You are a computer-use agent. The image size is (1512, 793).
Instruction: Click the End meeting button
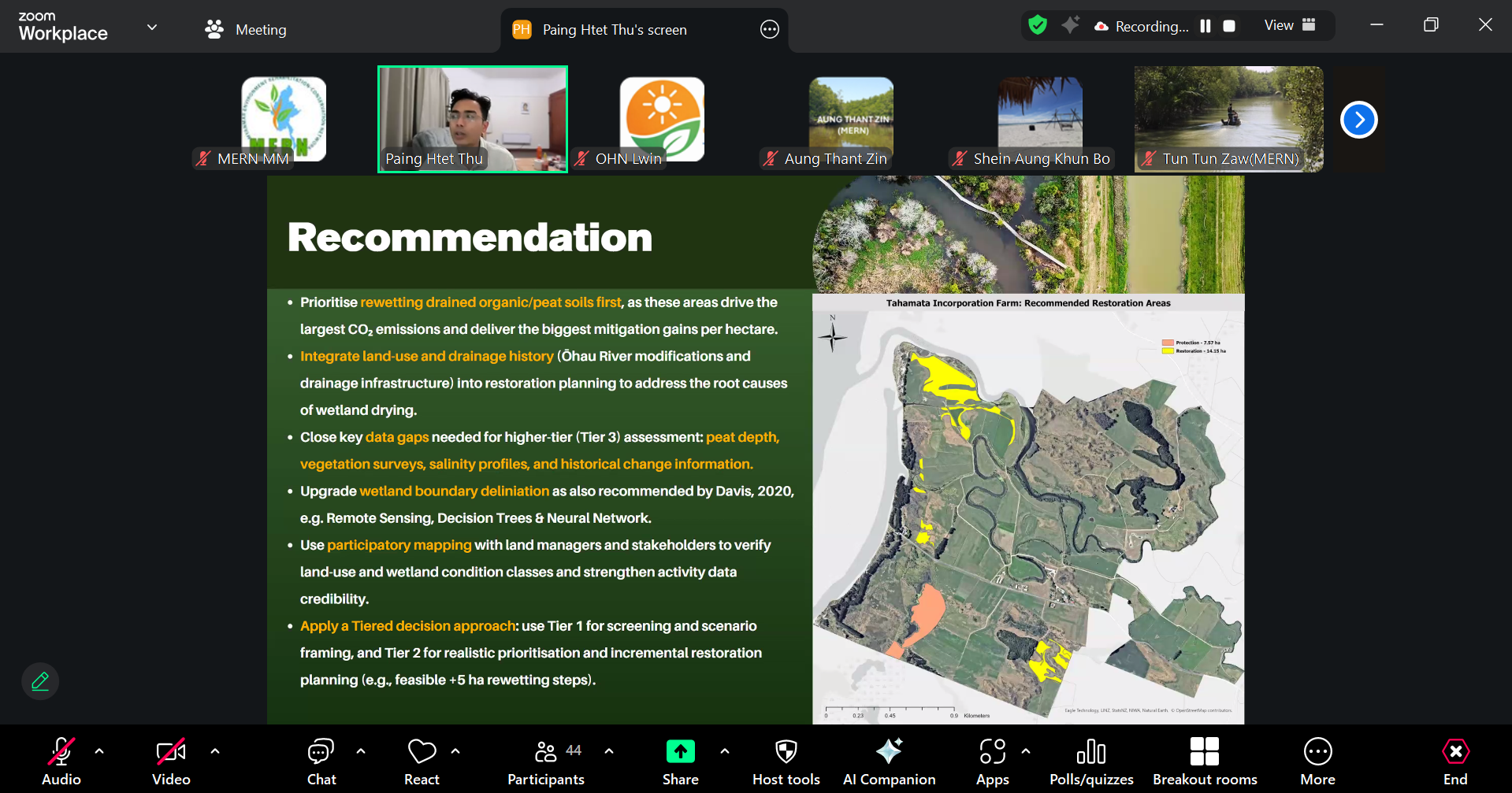[x=1454, y=762]
